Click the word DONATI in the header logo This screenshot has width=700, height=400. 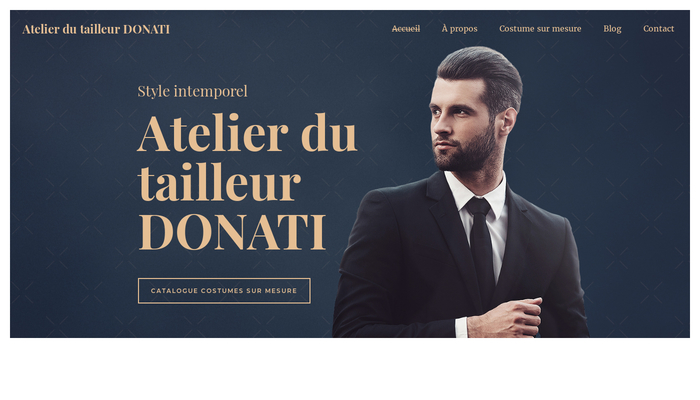146,29
